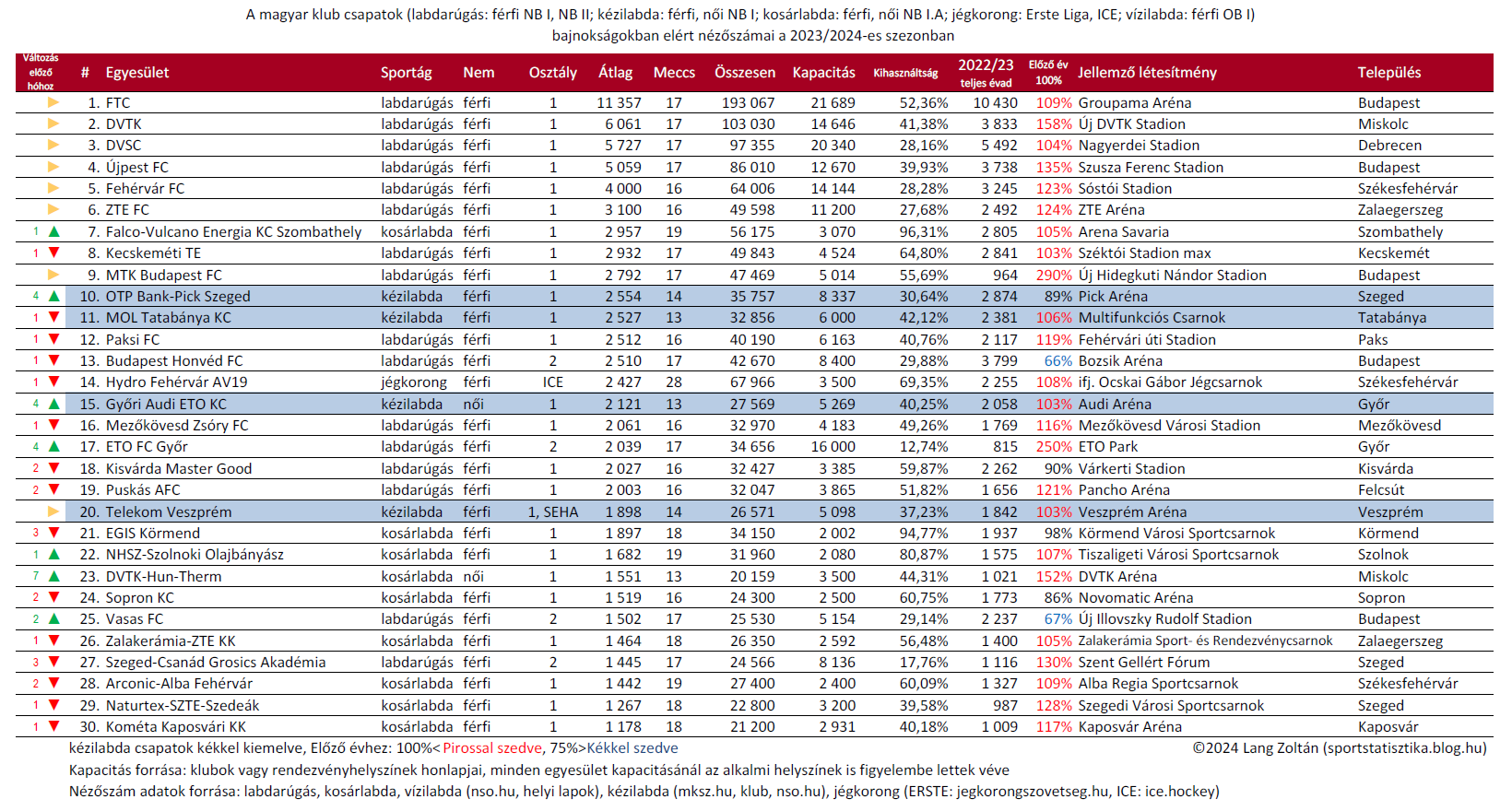
Task: Click the orange arrow in the DVTK row
Action: [x=53, y=123]
